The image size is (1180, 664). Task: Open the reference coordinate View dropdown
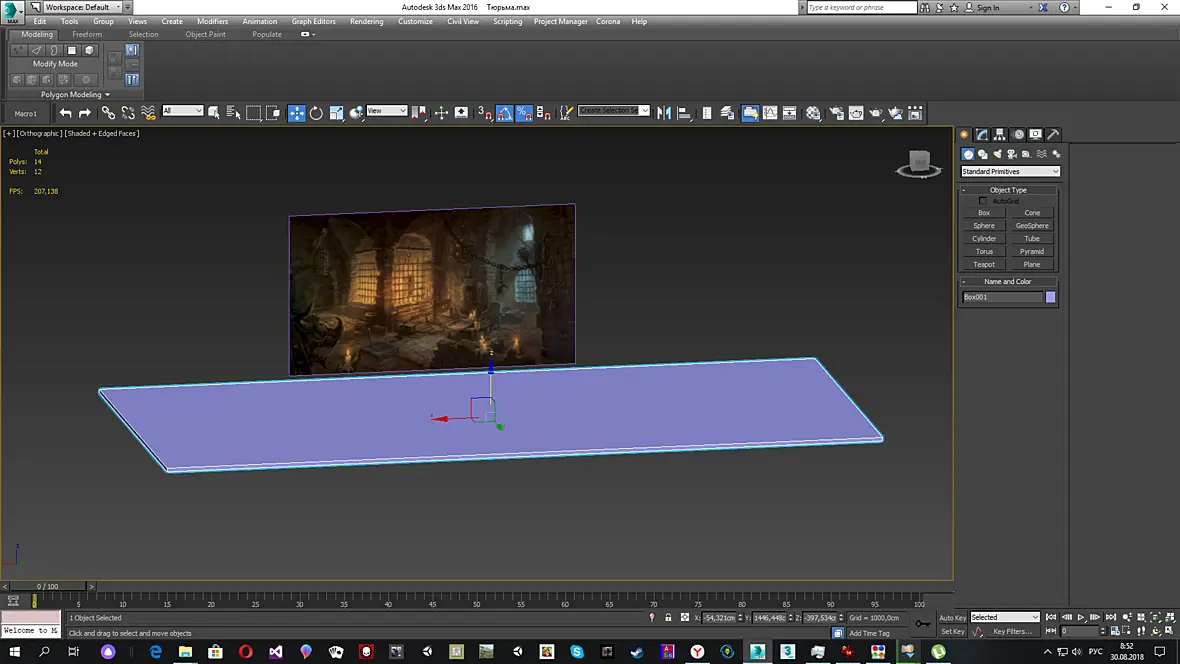pyautogui.click(x=387, y=111)
